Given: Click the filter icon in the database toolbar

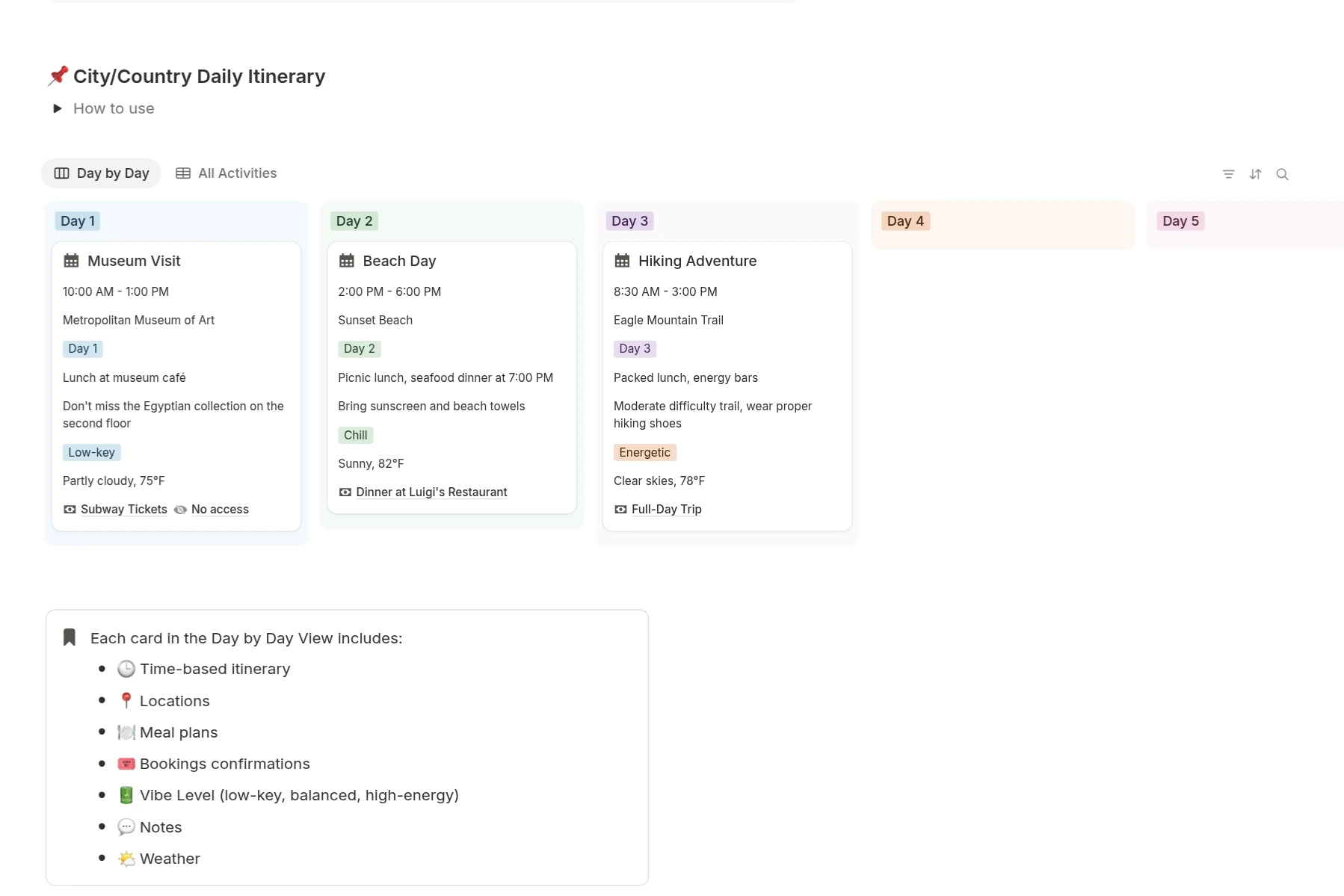Looking at the screenshot, I should click(1228, 174).
